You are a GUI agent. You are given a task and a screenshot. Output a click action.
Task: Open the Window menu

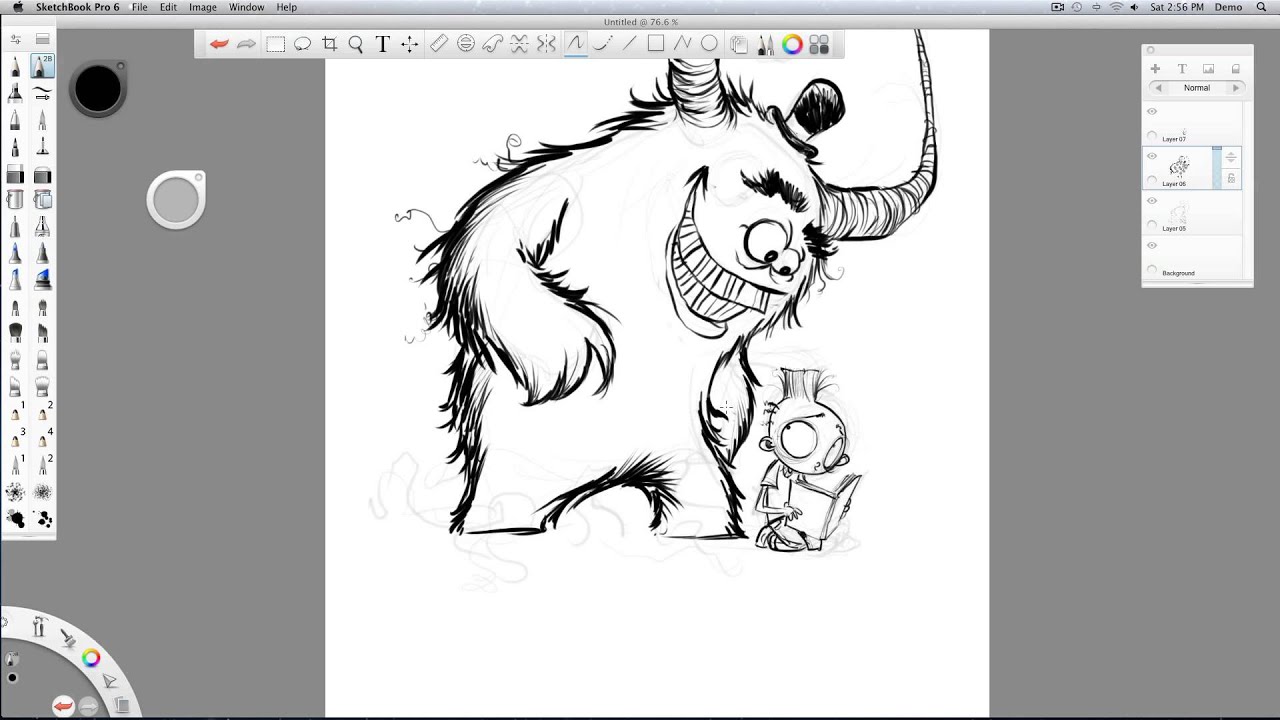(x=245, y=7)
